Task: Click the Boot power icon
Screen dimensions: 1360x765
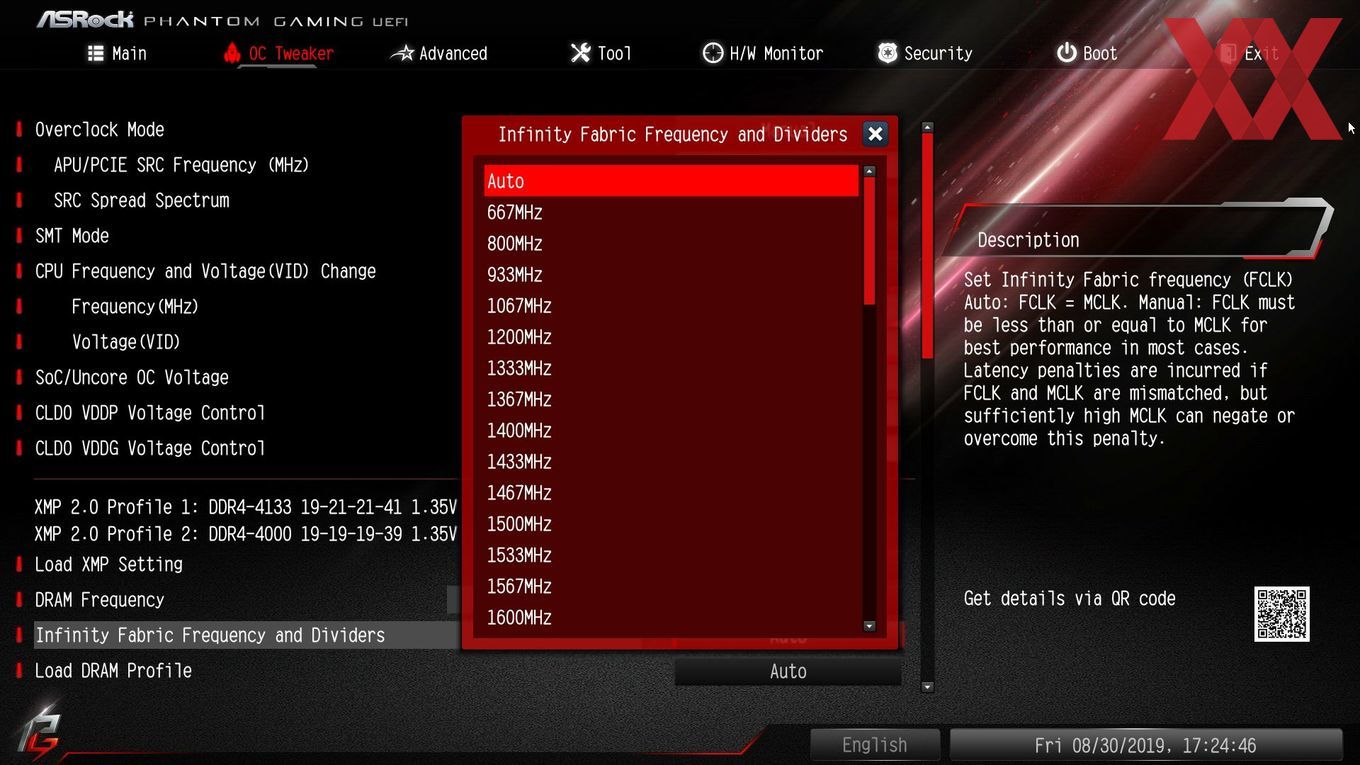Action: 1067,53
